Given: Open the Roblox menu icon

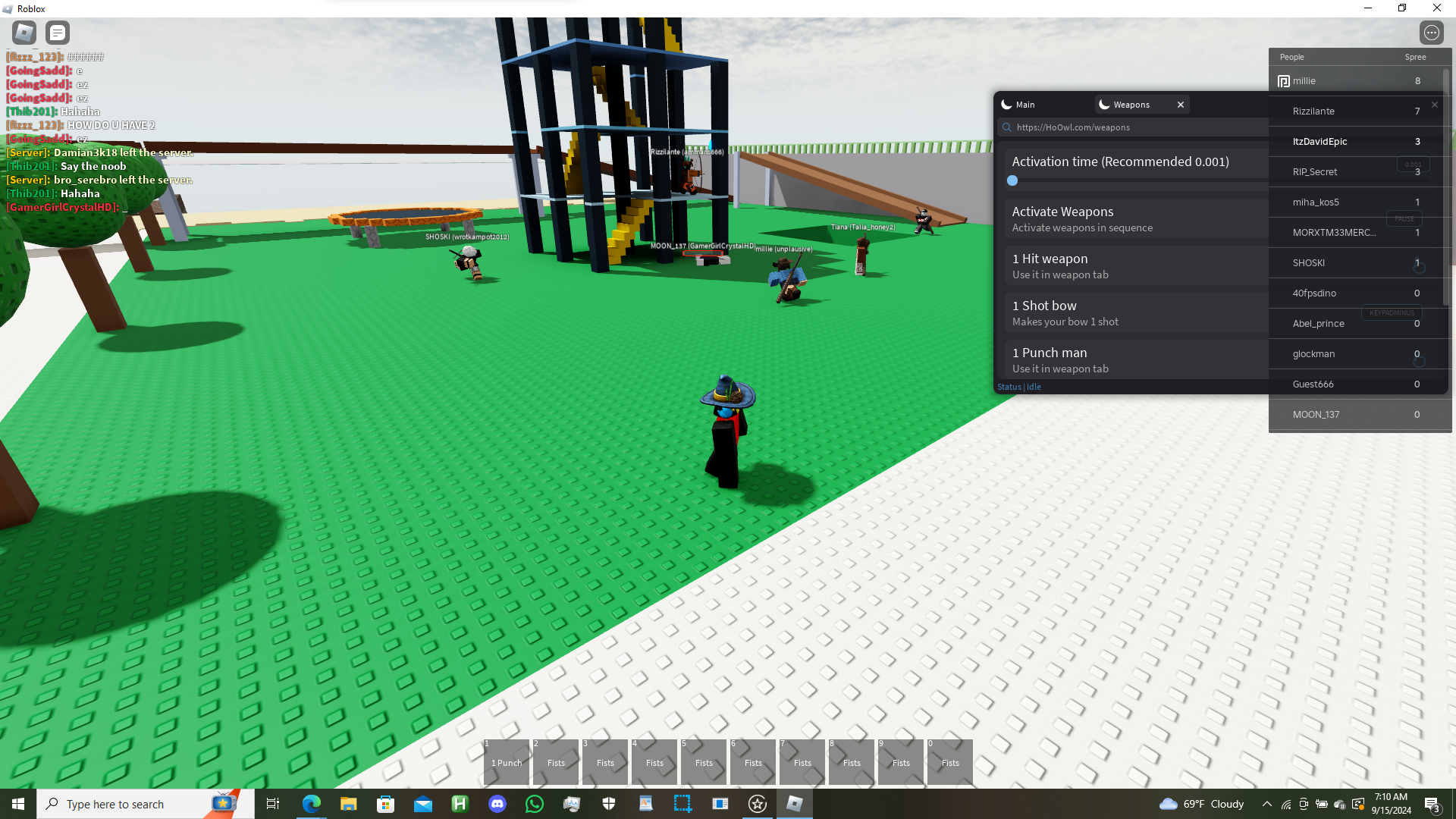Looking at the screenshot, I should coord(24,33).
